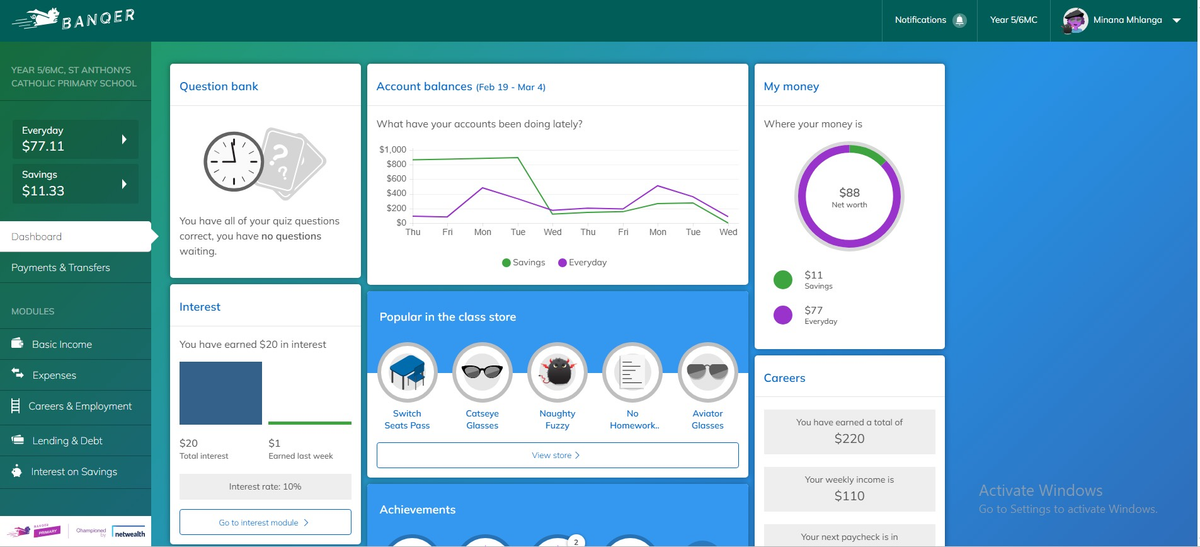The image size is (1200, 547).
Task: Expand the Minana Mhlanga user dropdown
Action: click(1176, 21)
